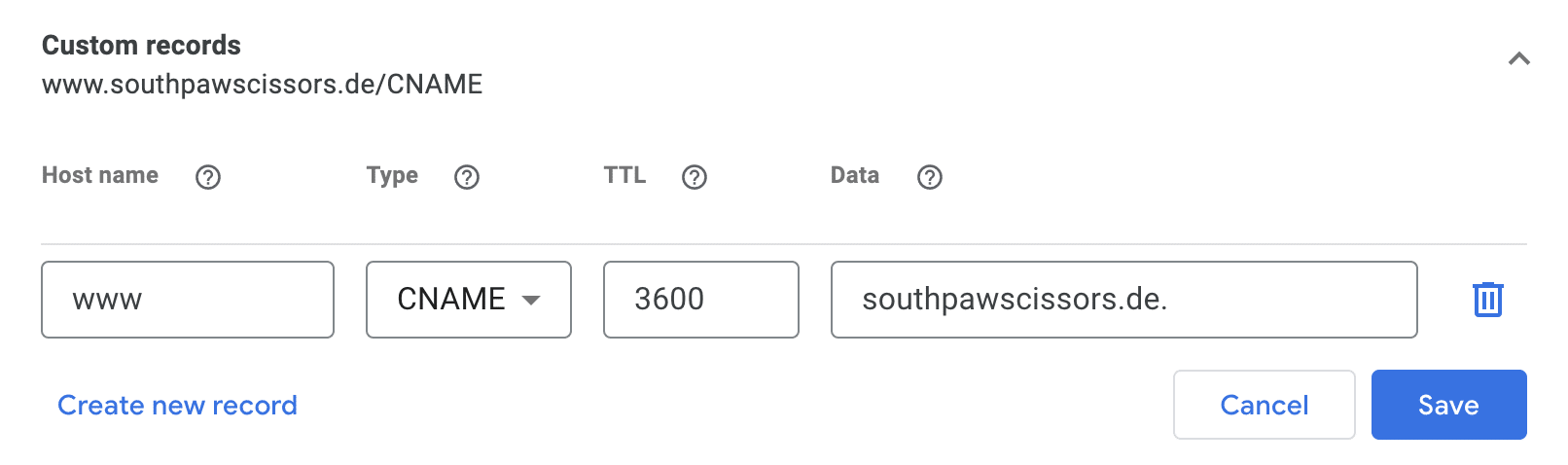Save the DNS record
Screen dimensions: 1568x465
(1448, 405)
